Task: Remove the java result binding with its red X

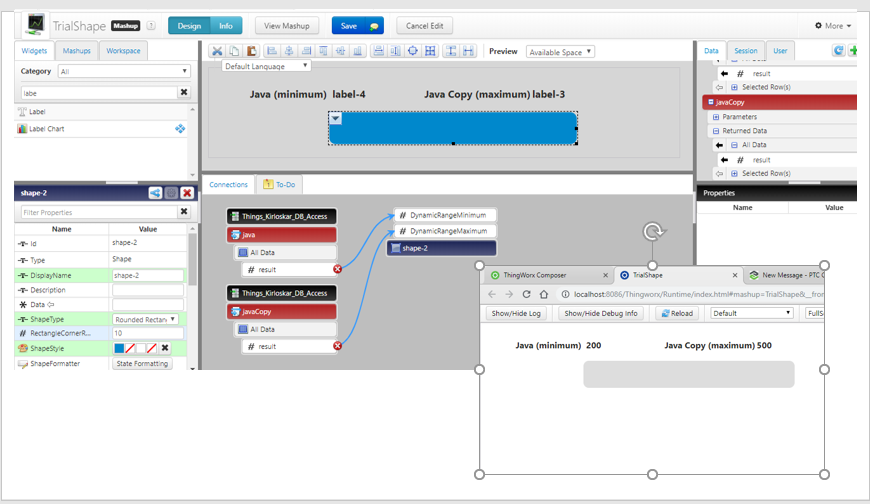Action: click(x=337, y=269)
